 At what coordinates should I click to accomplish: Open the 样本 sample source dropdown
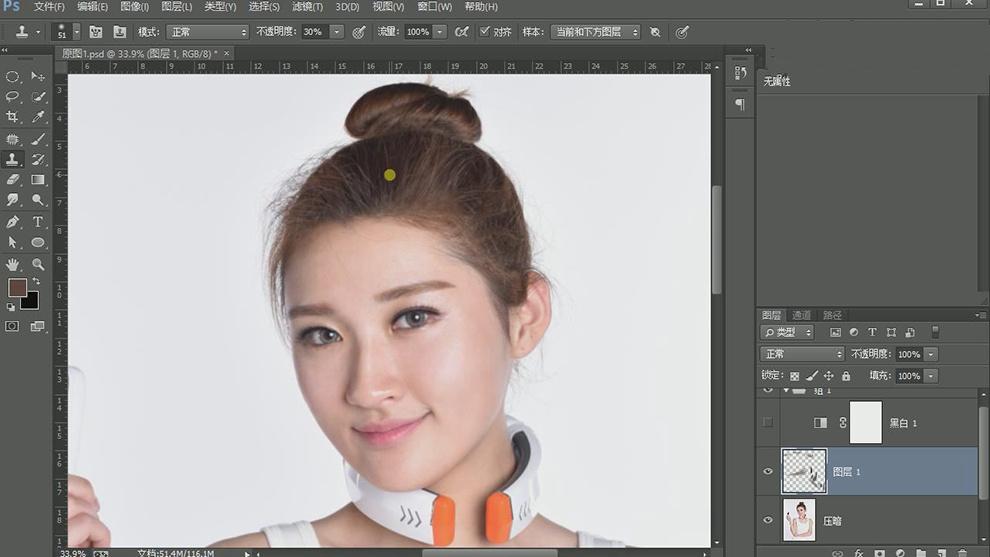596,32
